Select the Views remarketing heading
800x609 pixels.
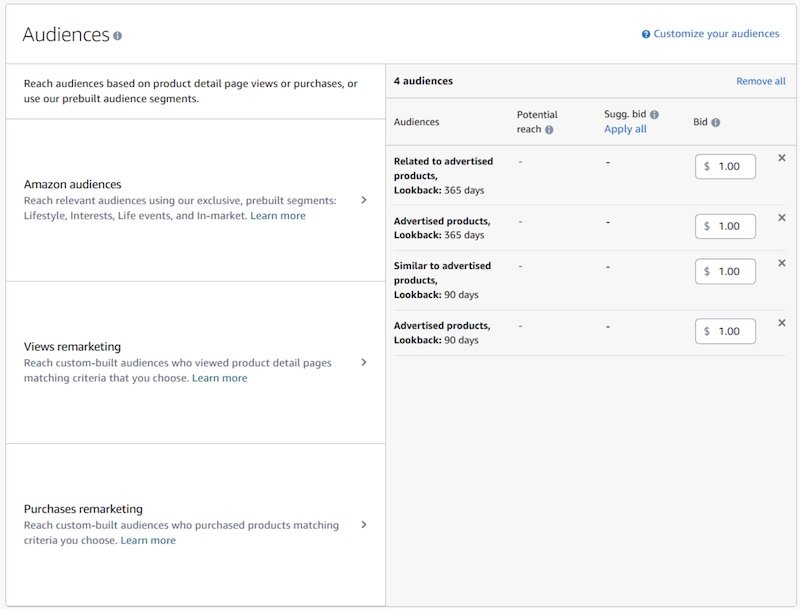coord(72,347)
